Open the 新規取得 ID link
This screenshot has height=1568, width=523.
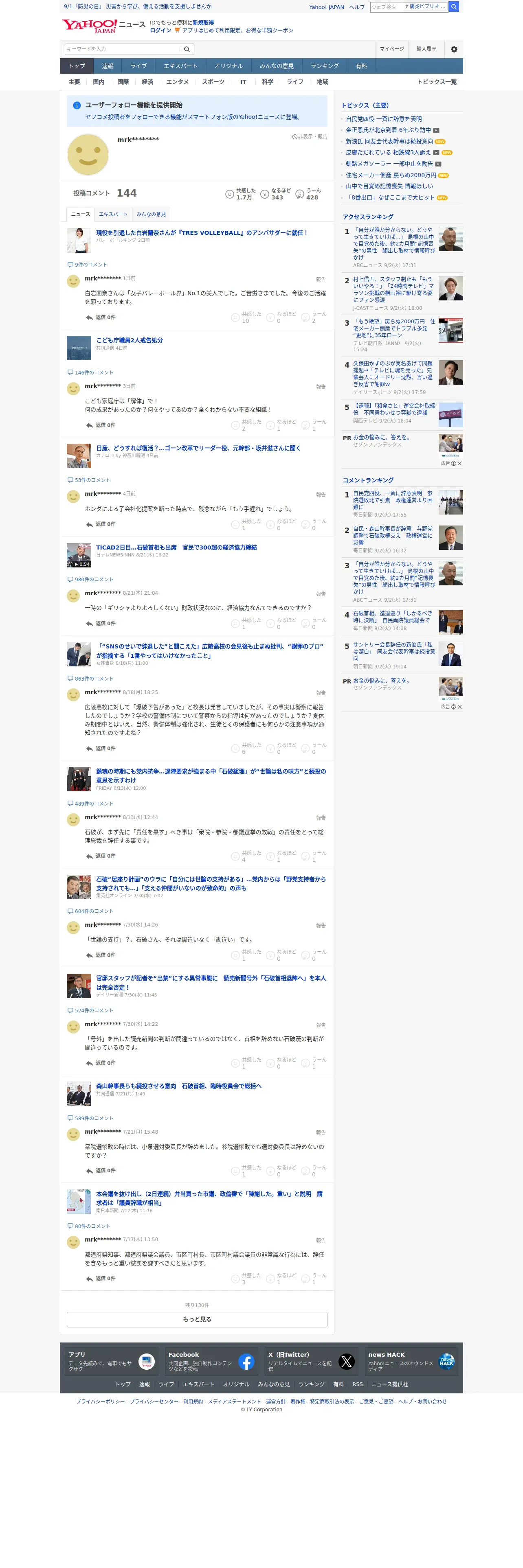tap(203, 22)
